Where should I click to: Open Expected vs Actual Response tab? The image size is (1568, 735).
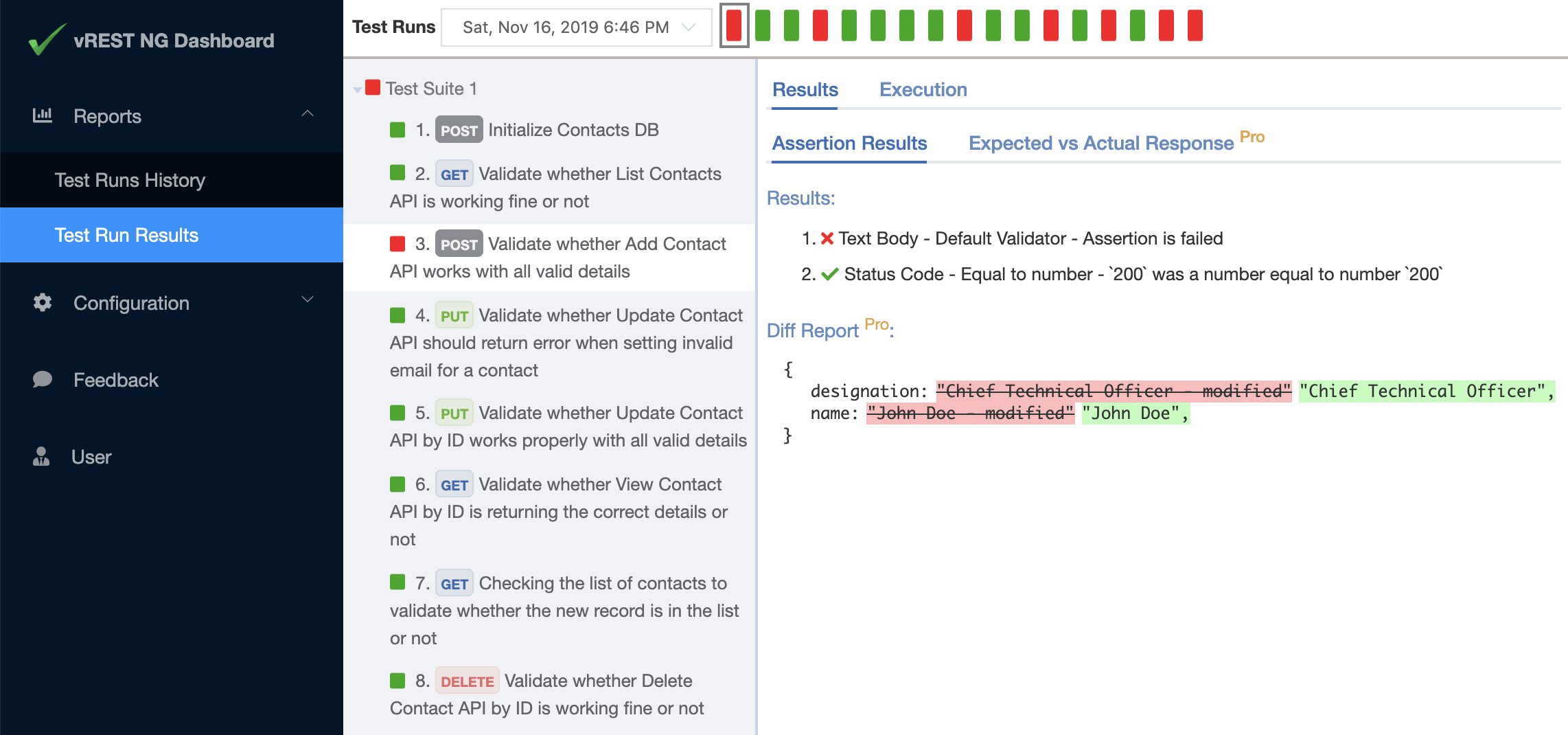pos(1100,143)
